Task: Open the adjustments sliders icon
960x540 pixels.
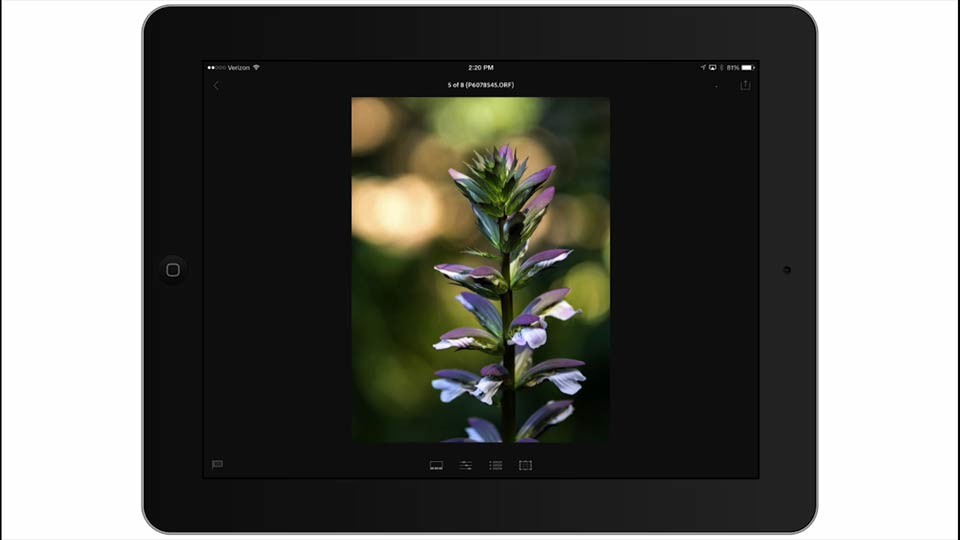Action: click(466, 465)
